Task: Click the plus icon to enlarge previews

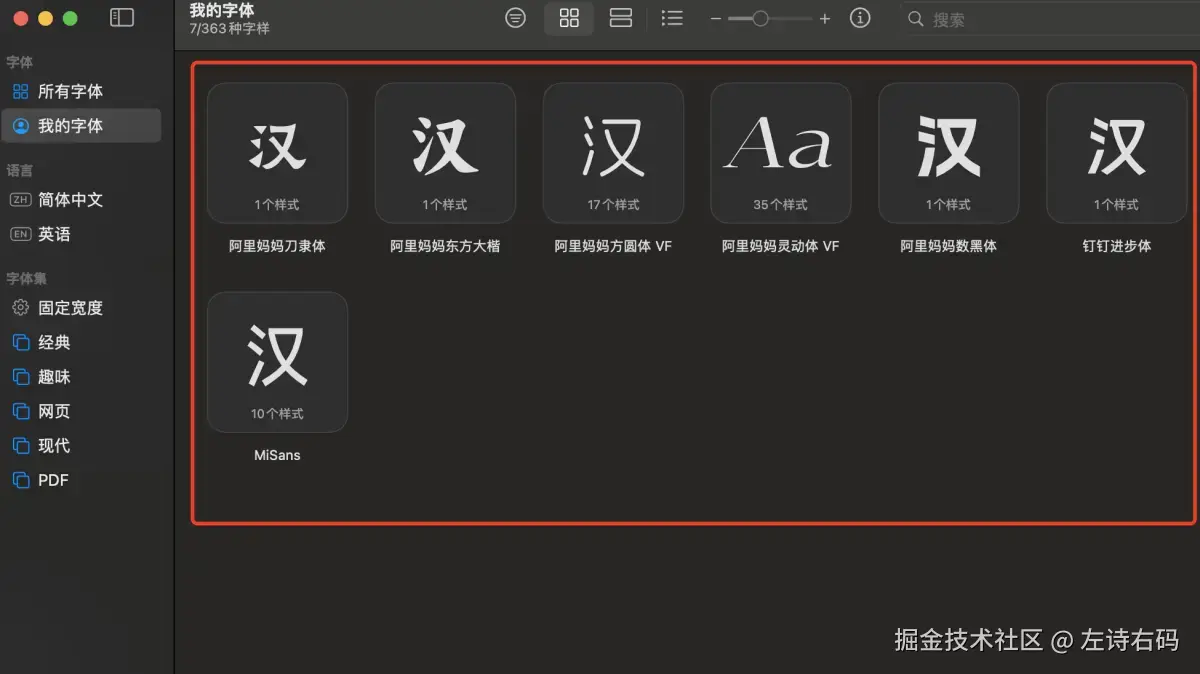Action: (824, 19)
